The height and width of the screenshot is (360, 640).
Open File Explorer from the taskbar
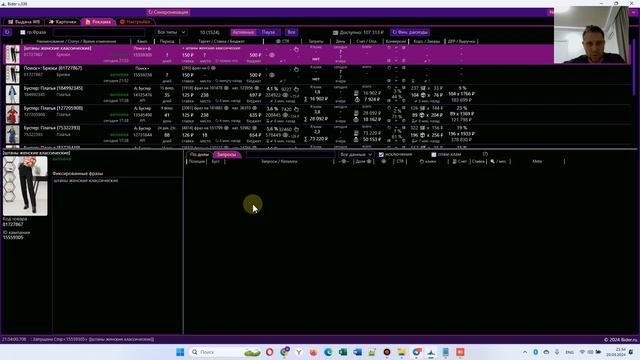[402, 352]
